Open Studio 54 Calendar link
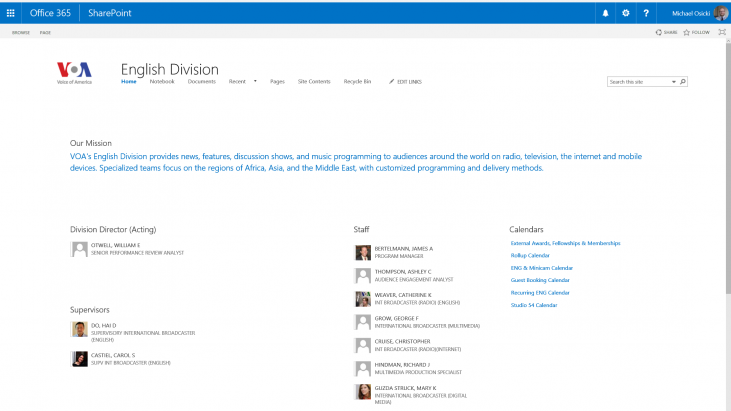The width and height of the screenshot is (731, 411). point(534,305)
